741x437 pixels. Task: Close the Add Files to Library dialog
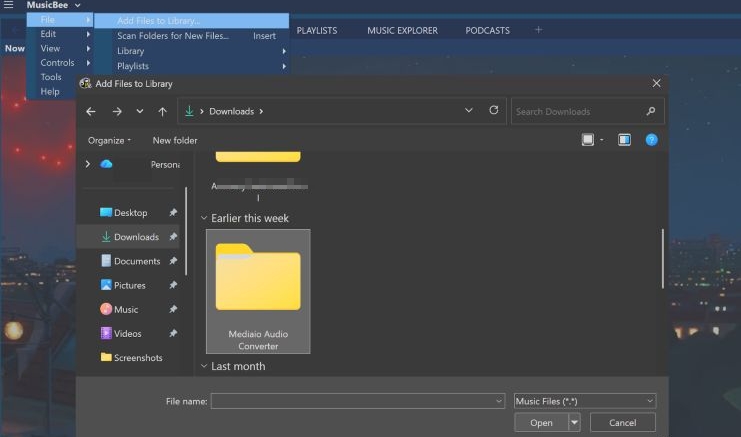[x=656, y=83]
